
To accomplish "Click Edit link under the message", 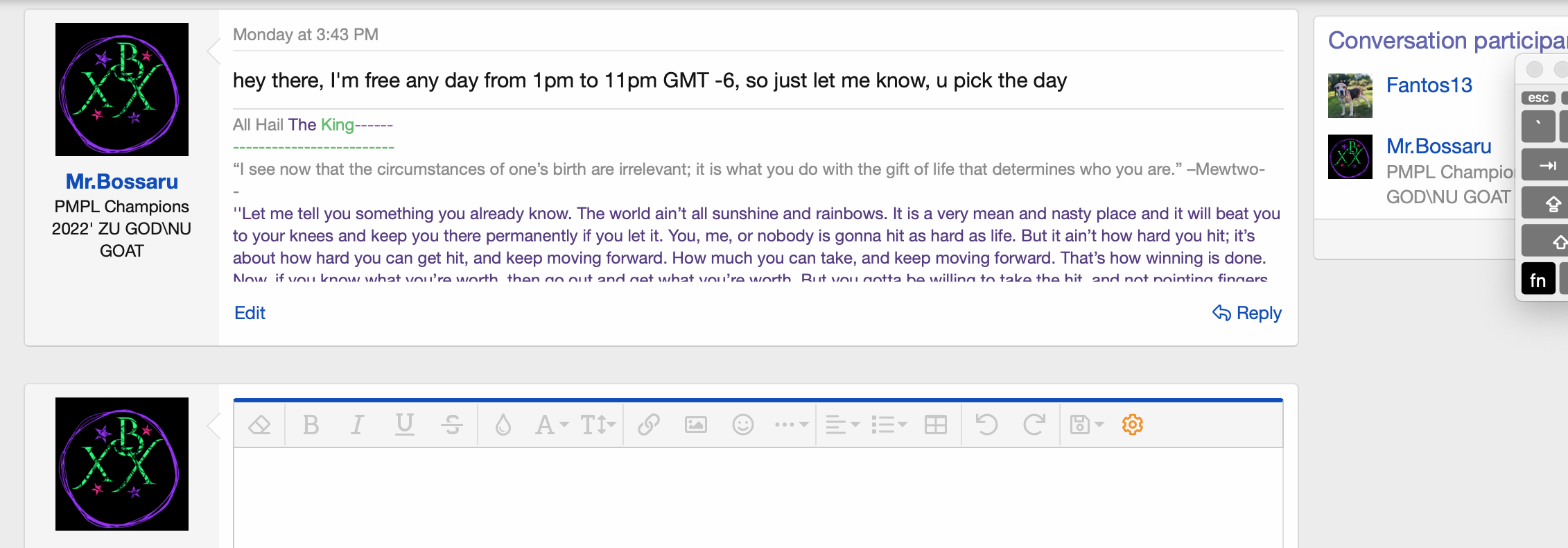I will (x=250, y=313).
